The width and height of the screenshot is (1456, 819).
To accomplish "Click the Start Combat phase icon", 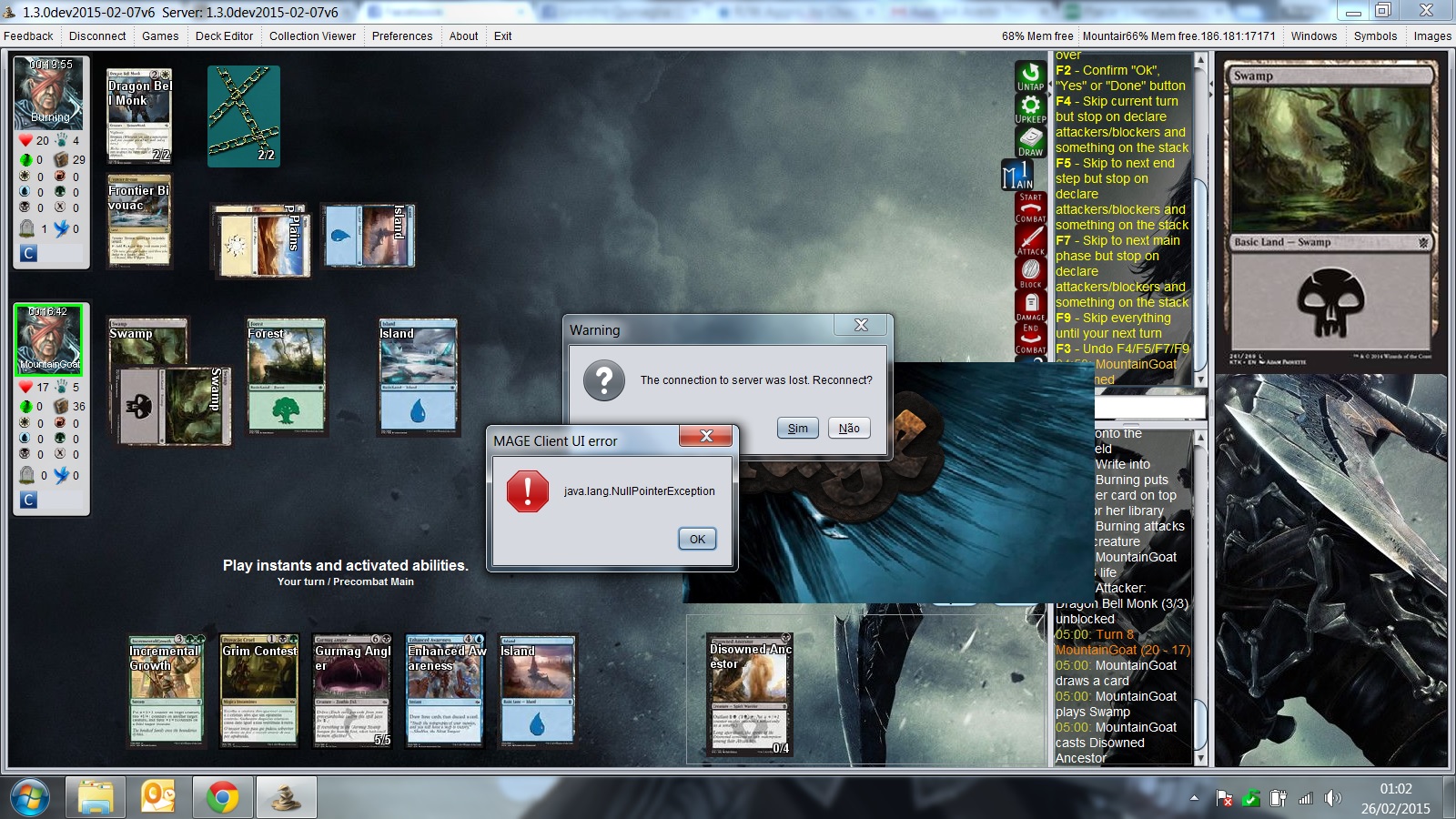I will pyautogui.click(x=1030, y=207).
